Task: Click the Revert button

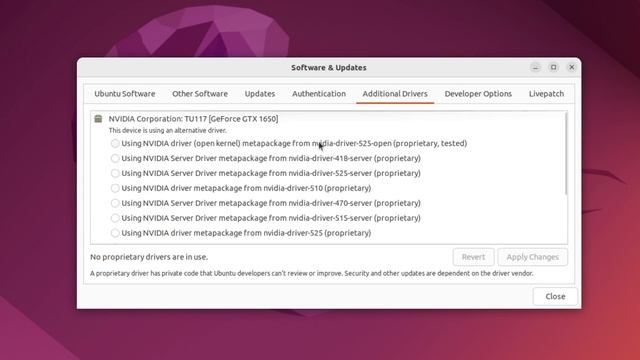Action: [473, 257]
